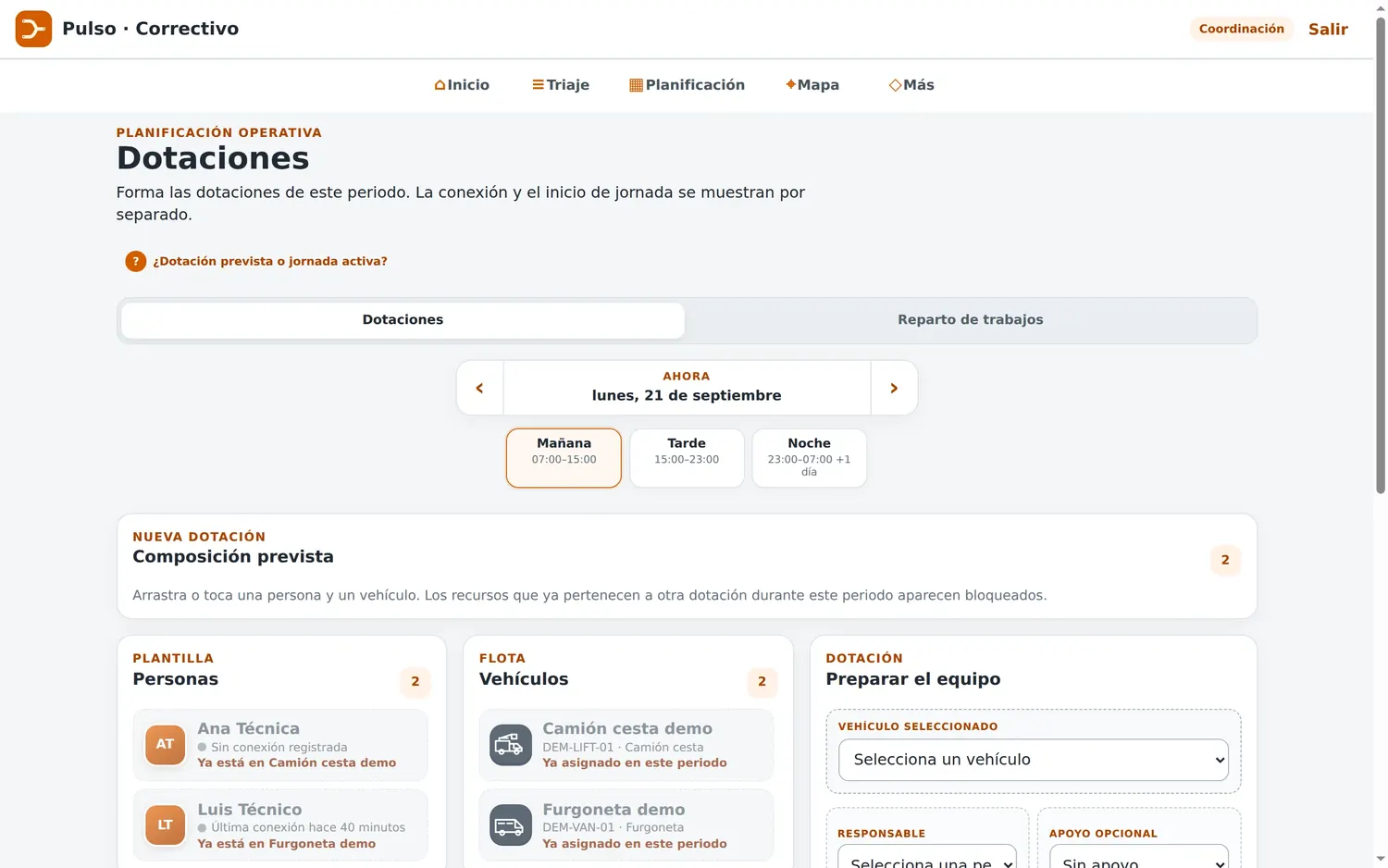Click 'Ya está en Camión cesta demo' text
The width and height of the screenshot is (1388, 868).
[x=296, y=763]
